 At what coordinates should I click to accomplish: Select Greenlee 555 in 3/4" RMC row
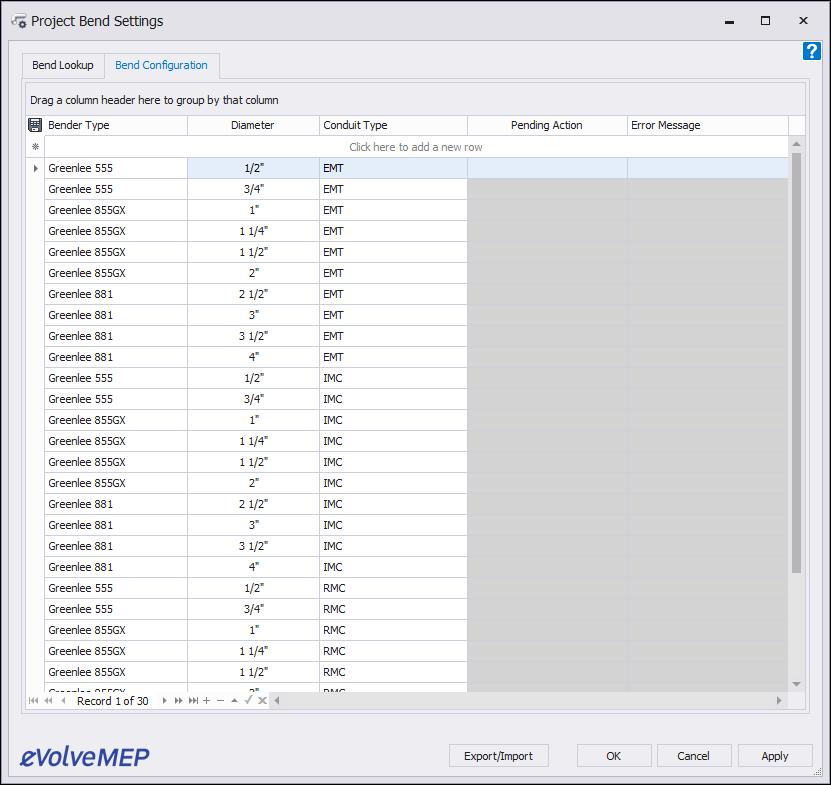[116, 609]
